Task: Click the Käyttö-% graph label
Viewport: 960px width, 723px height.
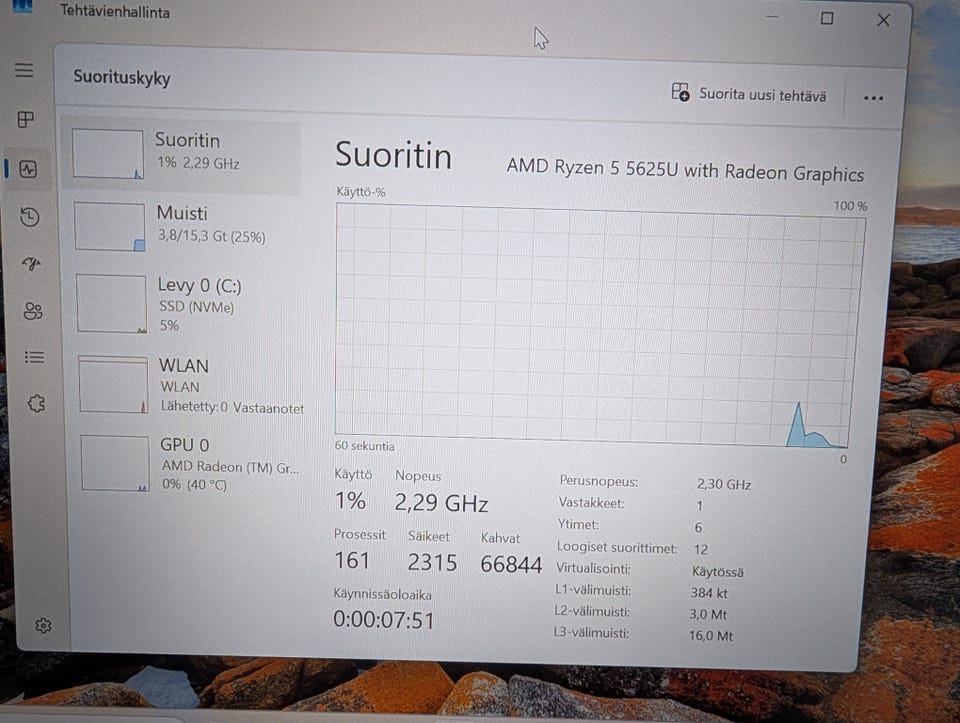Action: 361,192
